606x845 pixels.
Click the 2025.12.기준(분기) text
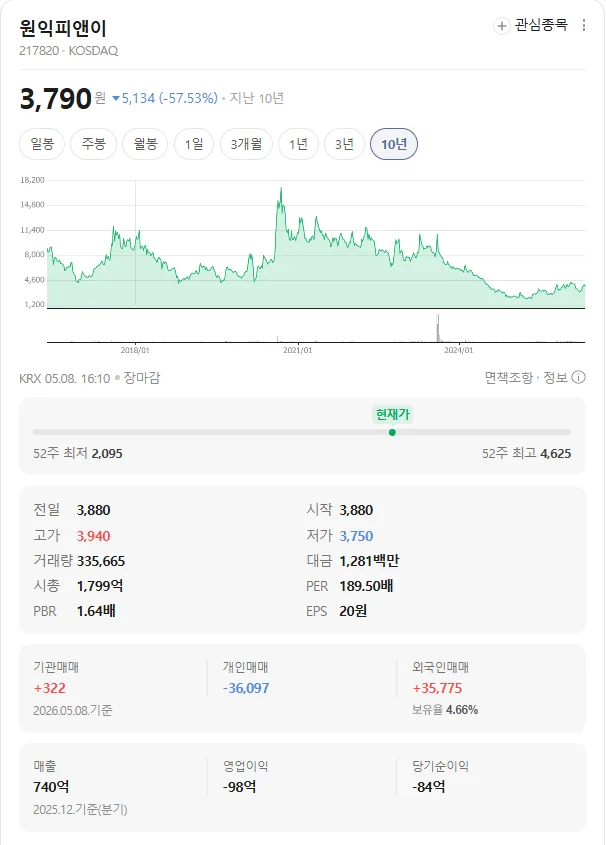coord(80,809)
